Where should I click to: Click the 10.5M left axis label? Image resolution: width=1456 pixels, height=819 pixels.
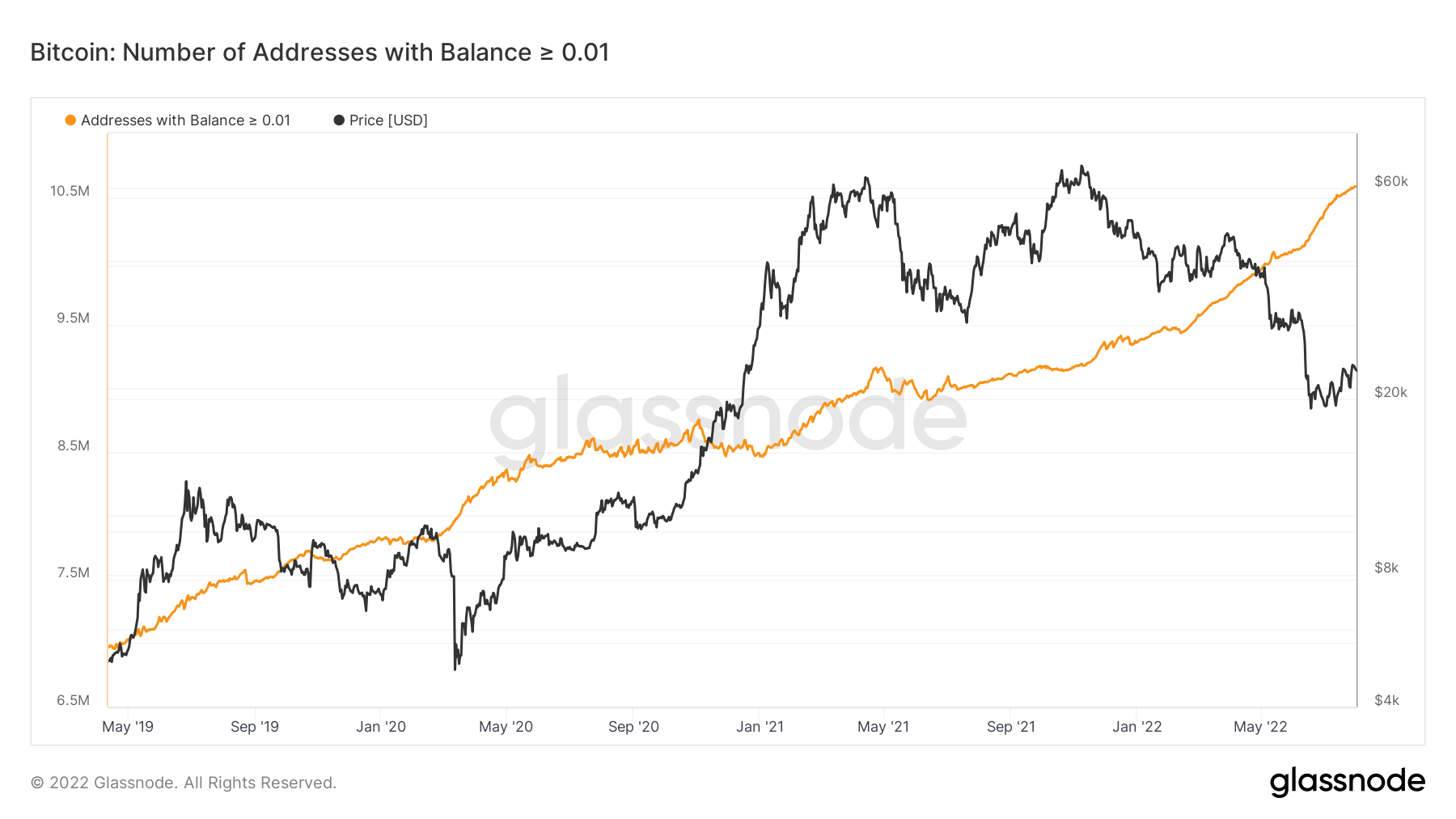pos(70,191)
